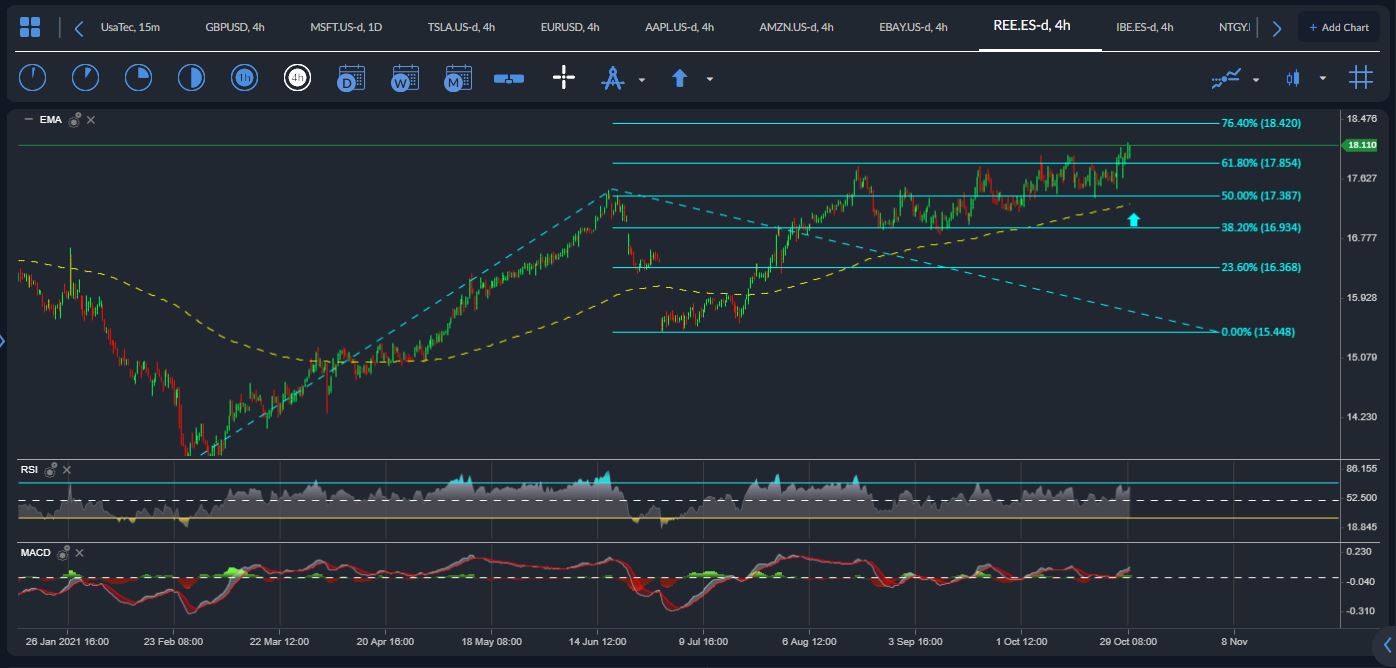Open the AAPL.US-d, 4h chart tab
The width and height of the screenshot is (1396, 668).
click(679, 27)
